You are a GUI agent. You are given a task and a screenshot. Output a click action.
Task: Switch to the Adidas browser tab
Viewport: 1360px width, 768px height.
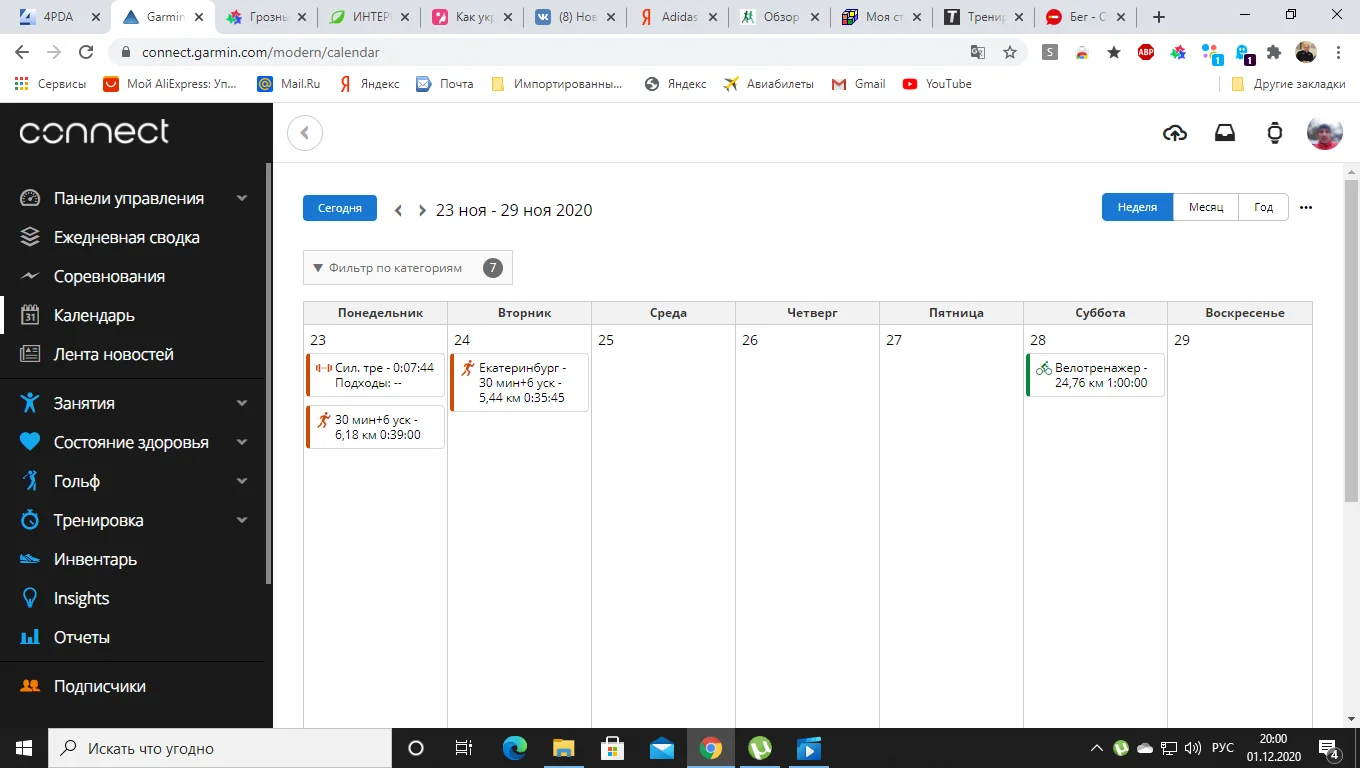[x=678, y=17]
